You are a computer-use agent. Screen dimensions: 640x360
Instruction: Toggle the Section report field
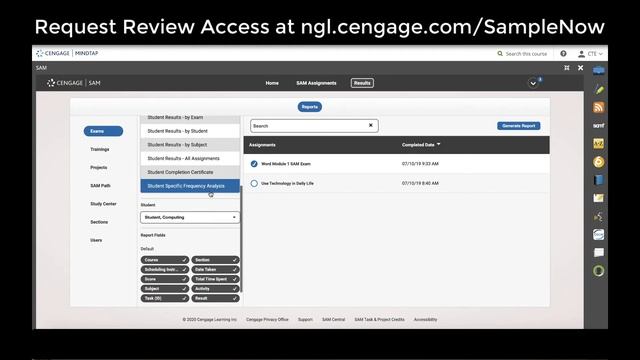[x=215, y=260]
